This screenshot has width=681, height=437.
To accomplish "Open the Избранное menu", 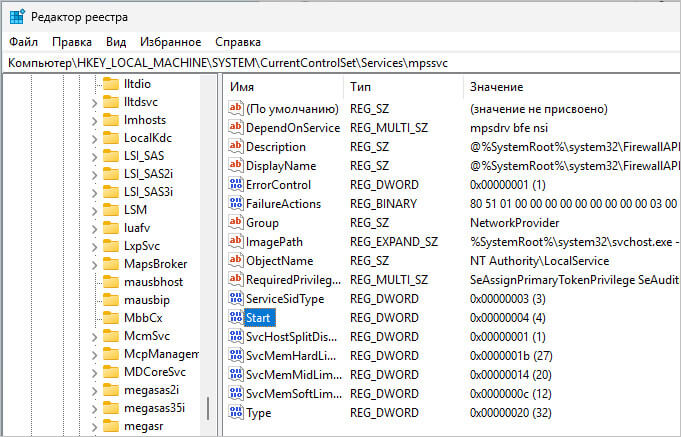I will tap(170, 42).
